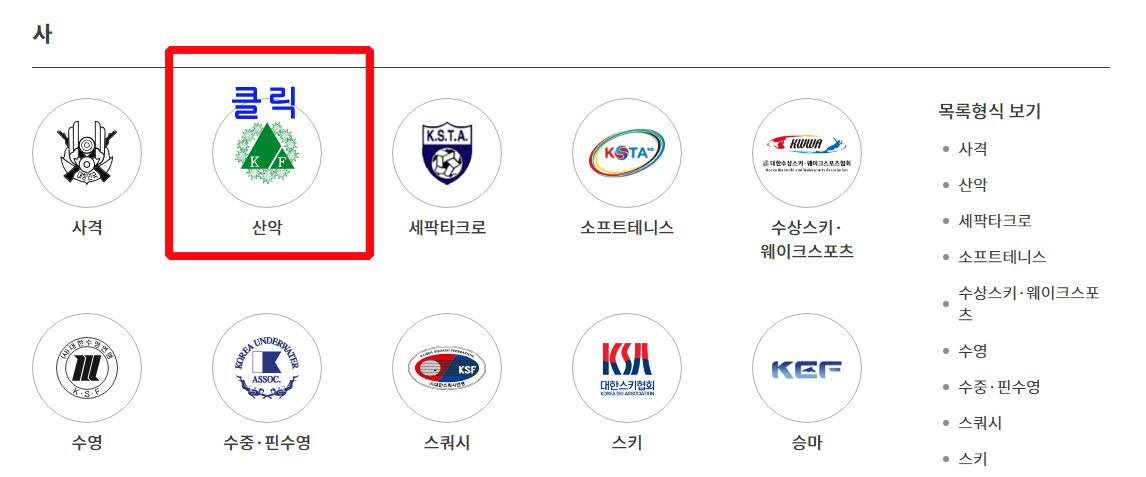Open 산악 in the list view sidebar

[973, 185]
